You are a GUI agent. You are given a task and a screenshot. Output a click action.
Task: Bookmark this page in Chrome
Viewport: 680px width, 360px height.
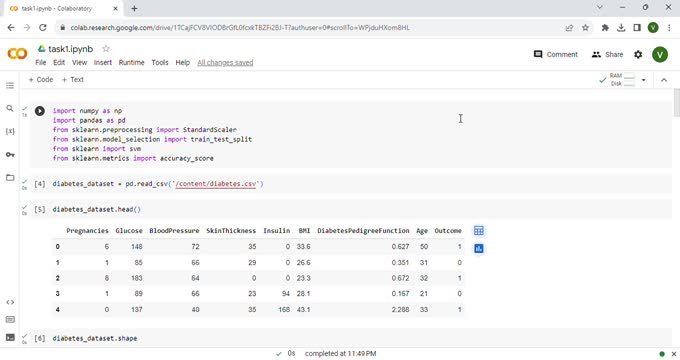click(x=585, y=28)
